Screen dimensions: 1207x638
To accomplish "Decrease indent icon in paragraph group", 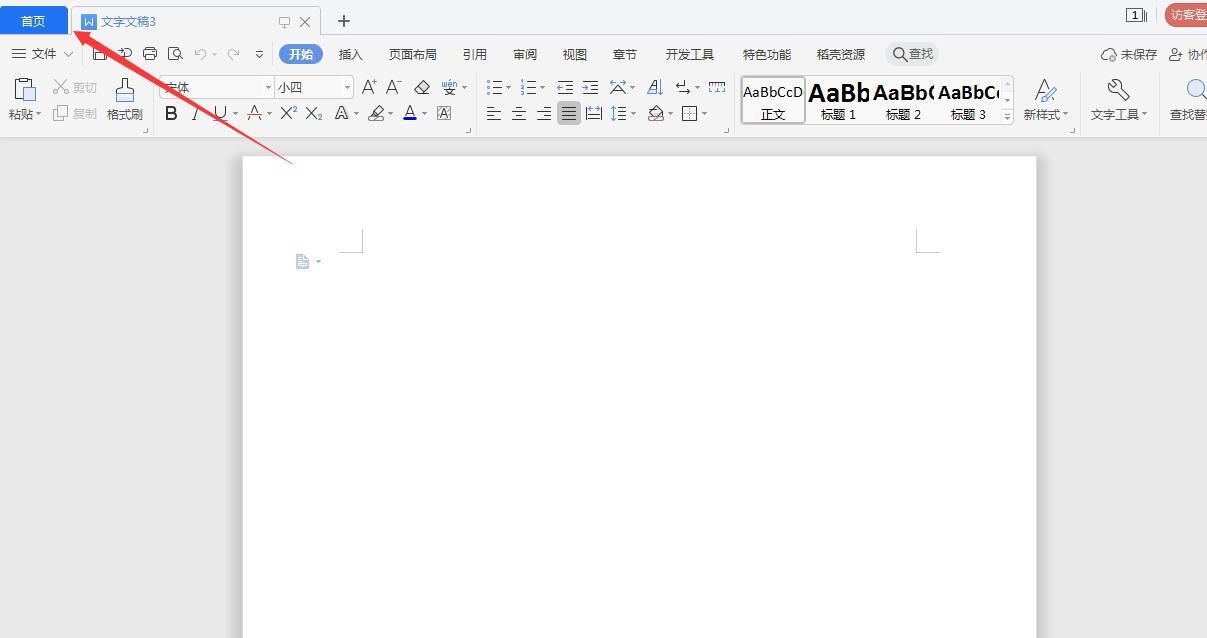I will click(565, 87).
